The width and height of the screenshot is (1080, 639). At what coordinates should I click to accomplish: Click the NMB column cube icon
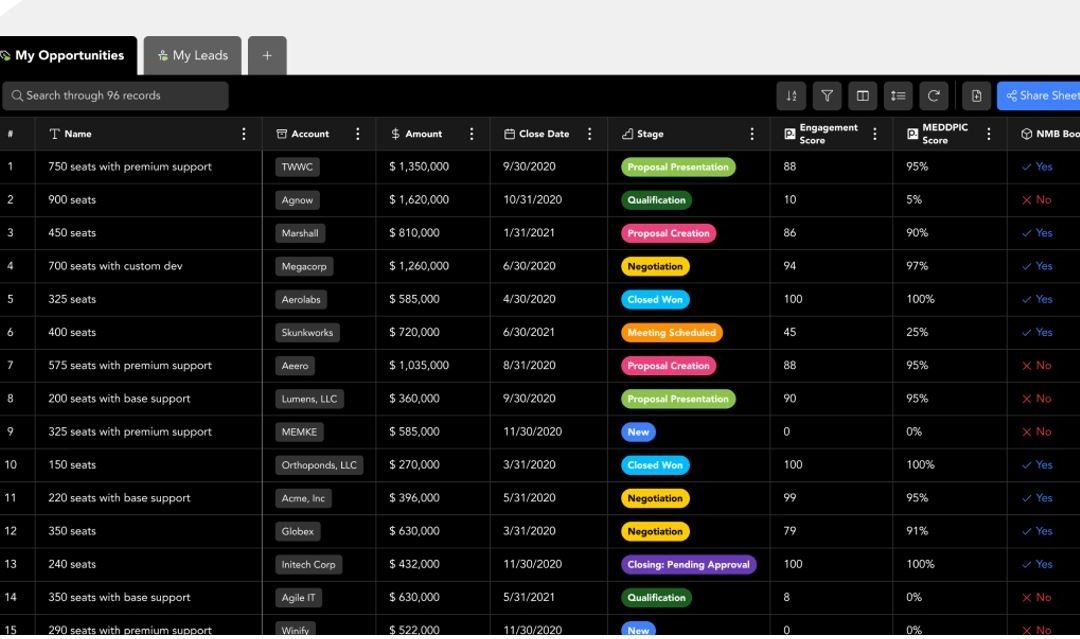1026,134
